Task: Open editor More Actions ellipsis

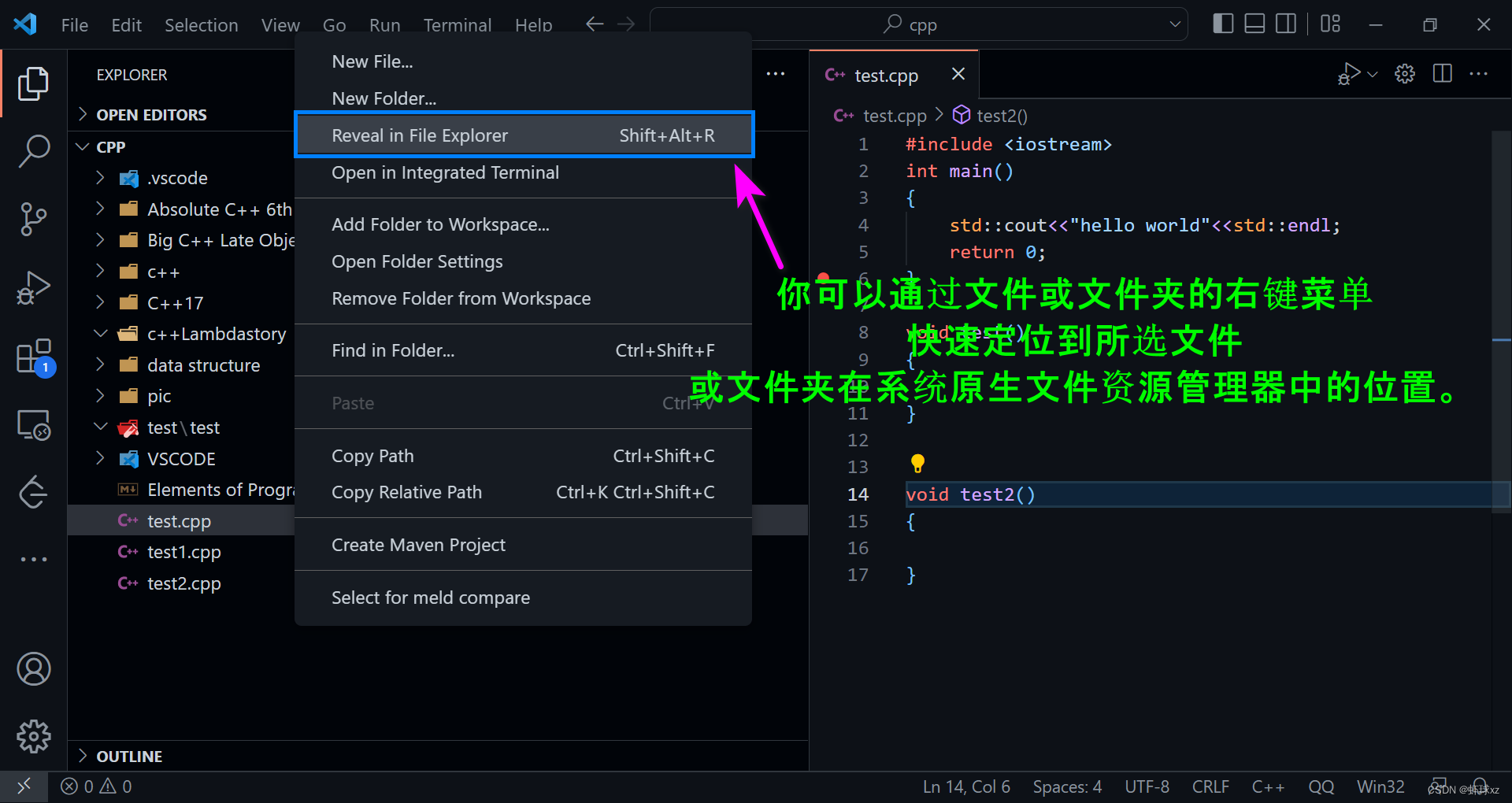Action: pyautogui.click(x=1479, y=74)
